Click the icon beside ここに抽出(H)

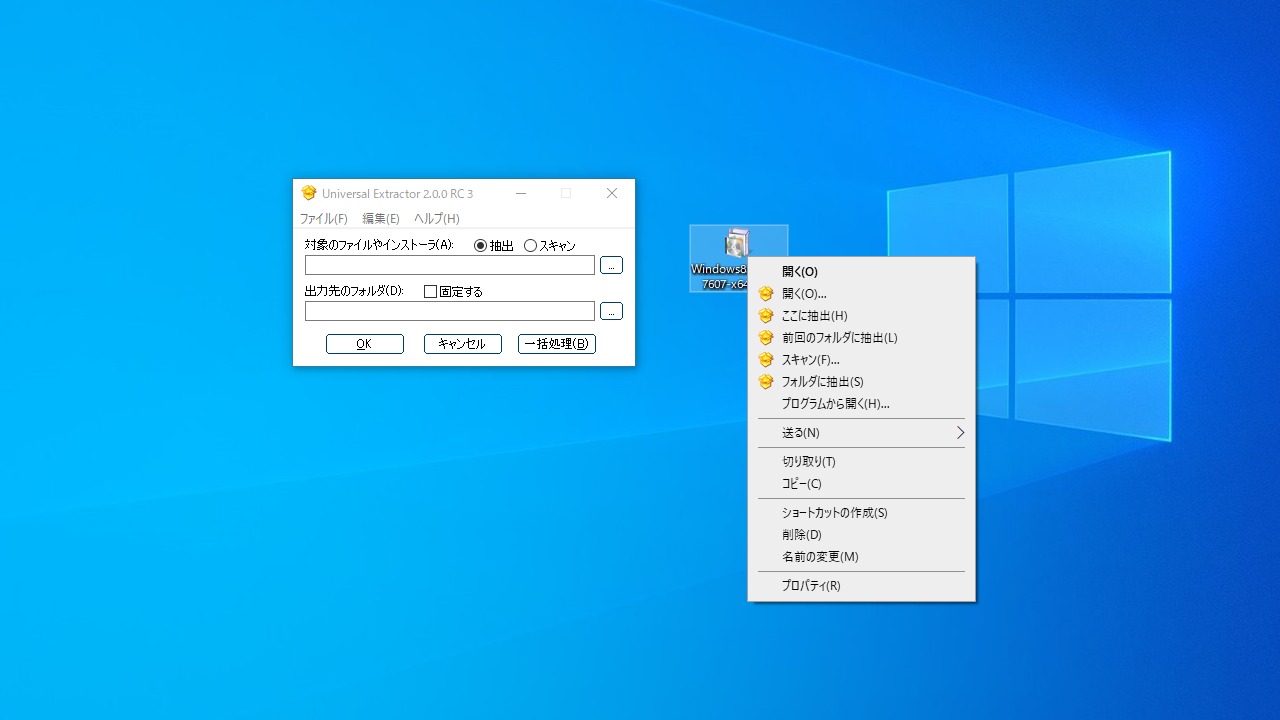click(x=766, y=316)
